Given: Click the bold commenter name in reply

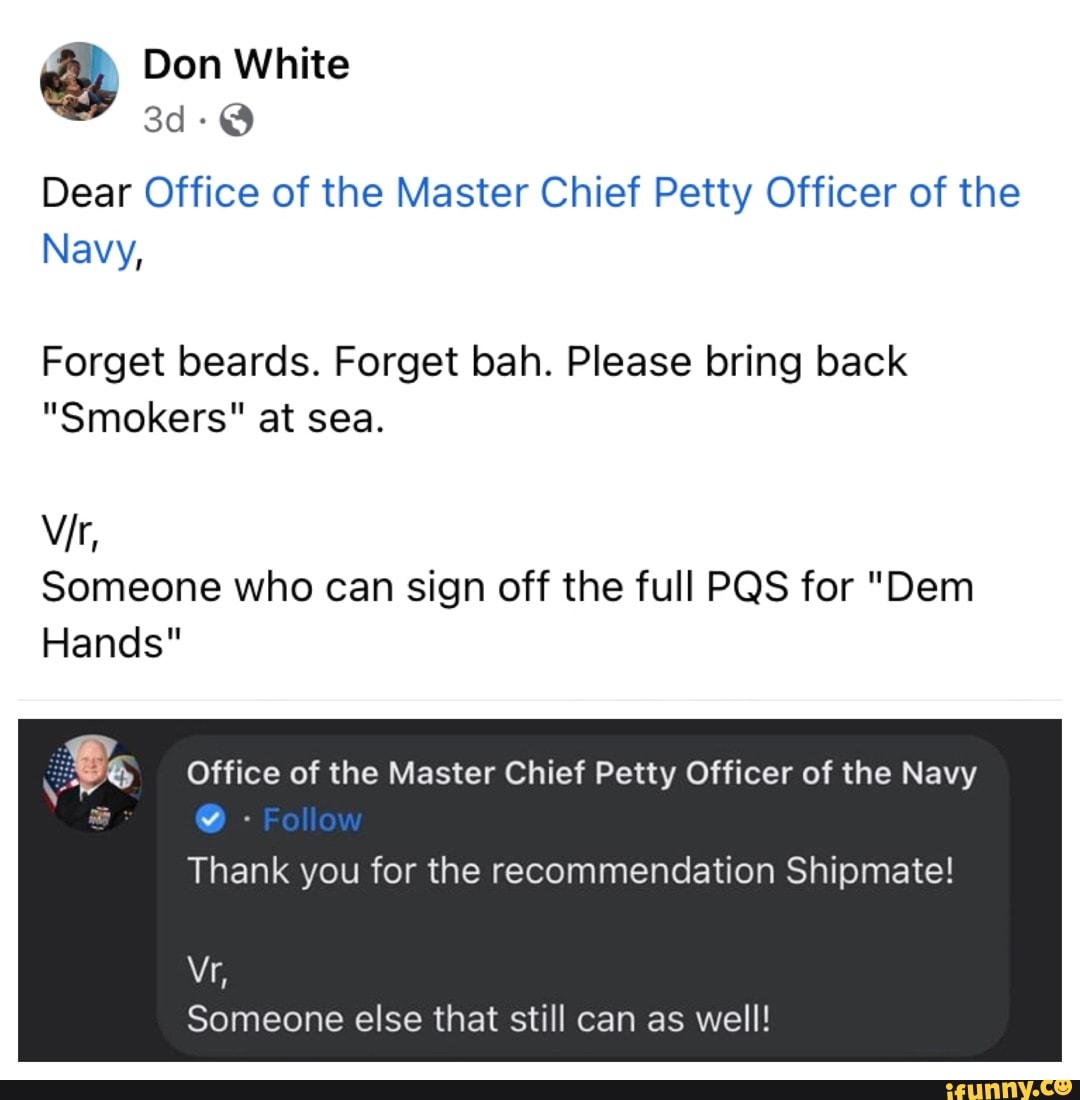Looking at the screenshot, I should (581, 772).
